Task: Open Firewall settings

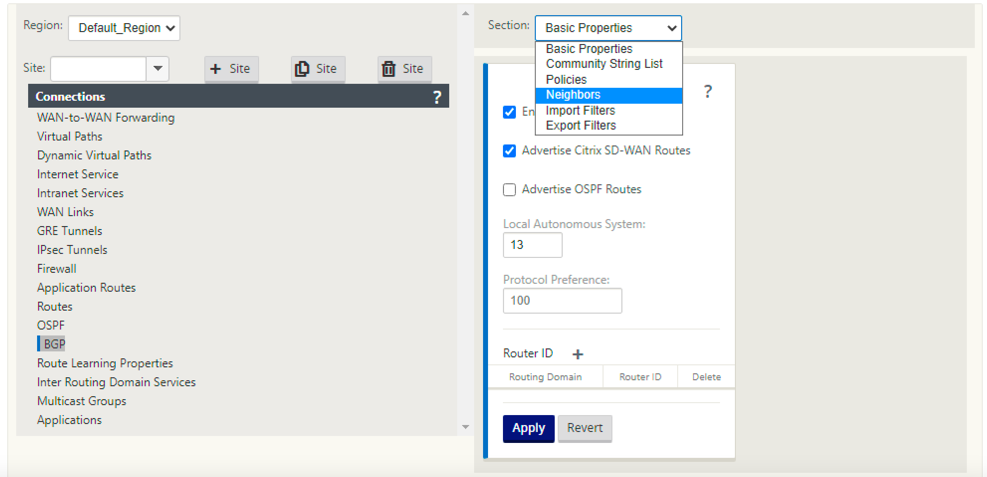Action: point(57,269)
